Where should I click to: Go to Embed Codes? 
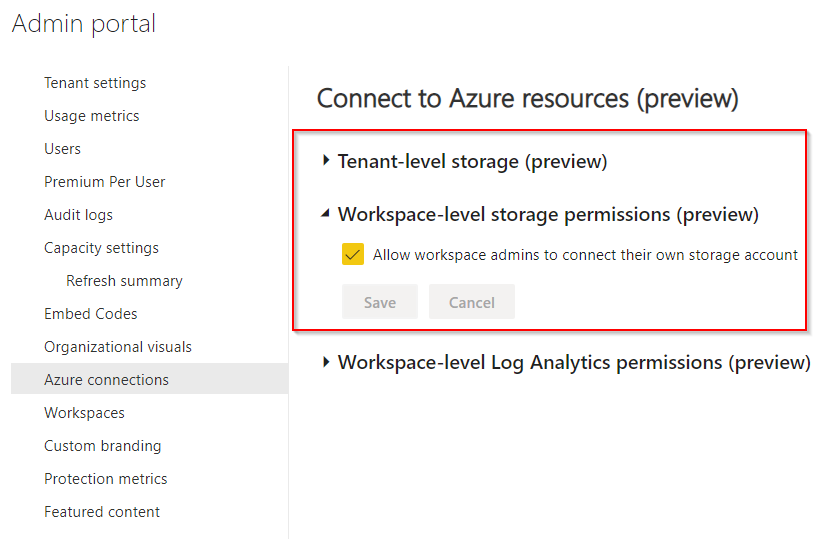point(91,313)
